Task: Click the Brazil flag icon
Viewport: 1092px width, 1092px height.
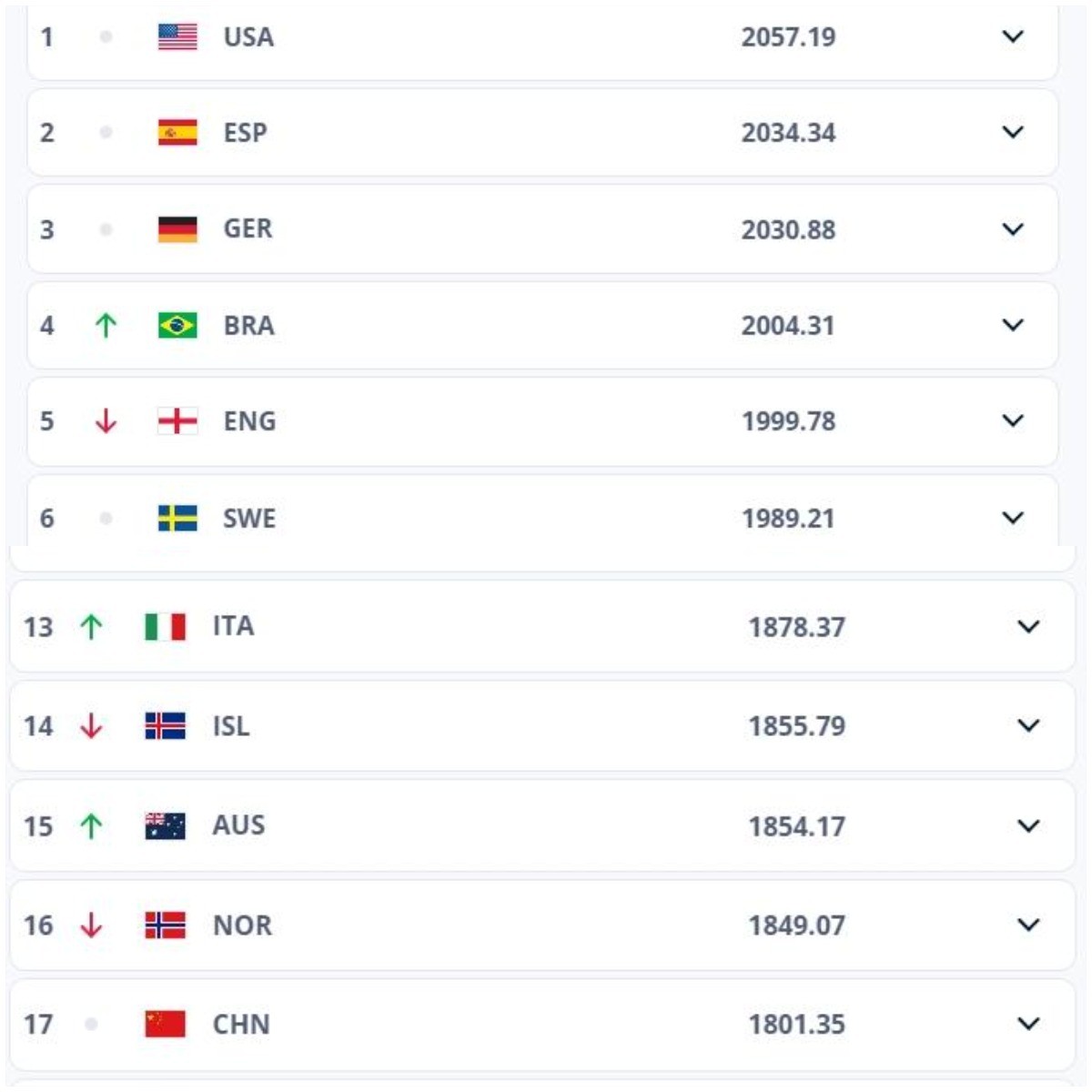Action: (177, 325)
